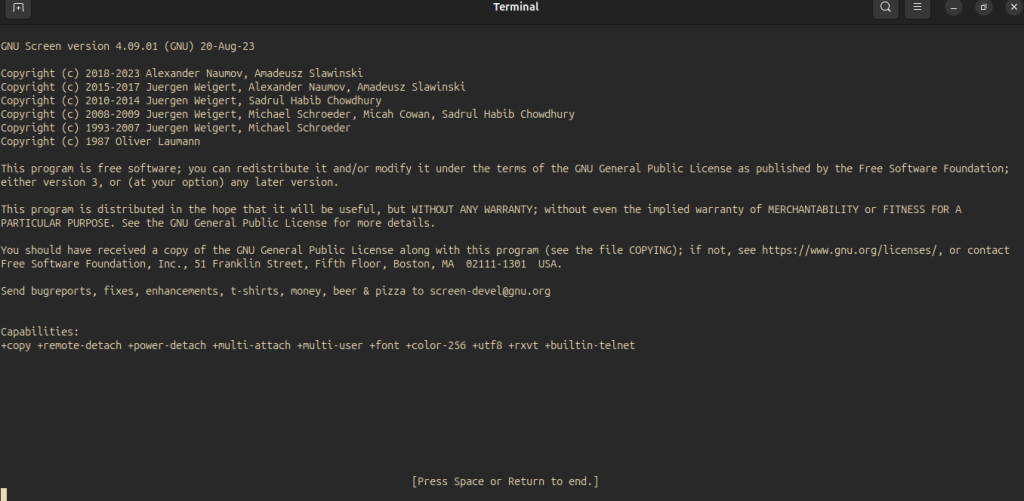1024x501 pixels.
Task: Click the Press Space or Return prompt
Action: [x=505, y=481]
